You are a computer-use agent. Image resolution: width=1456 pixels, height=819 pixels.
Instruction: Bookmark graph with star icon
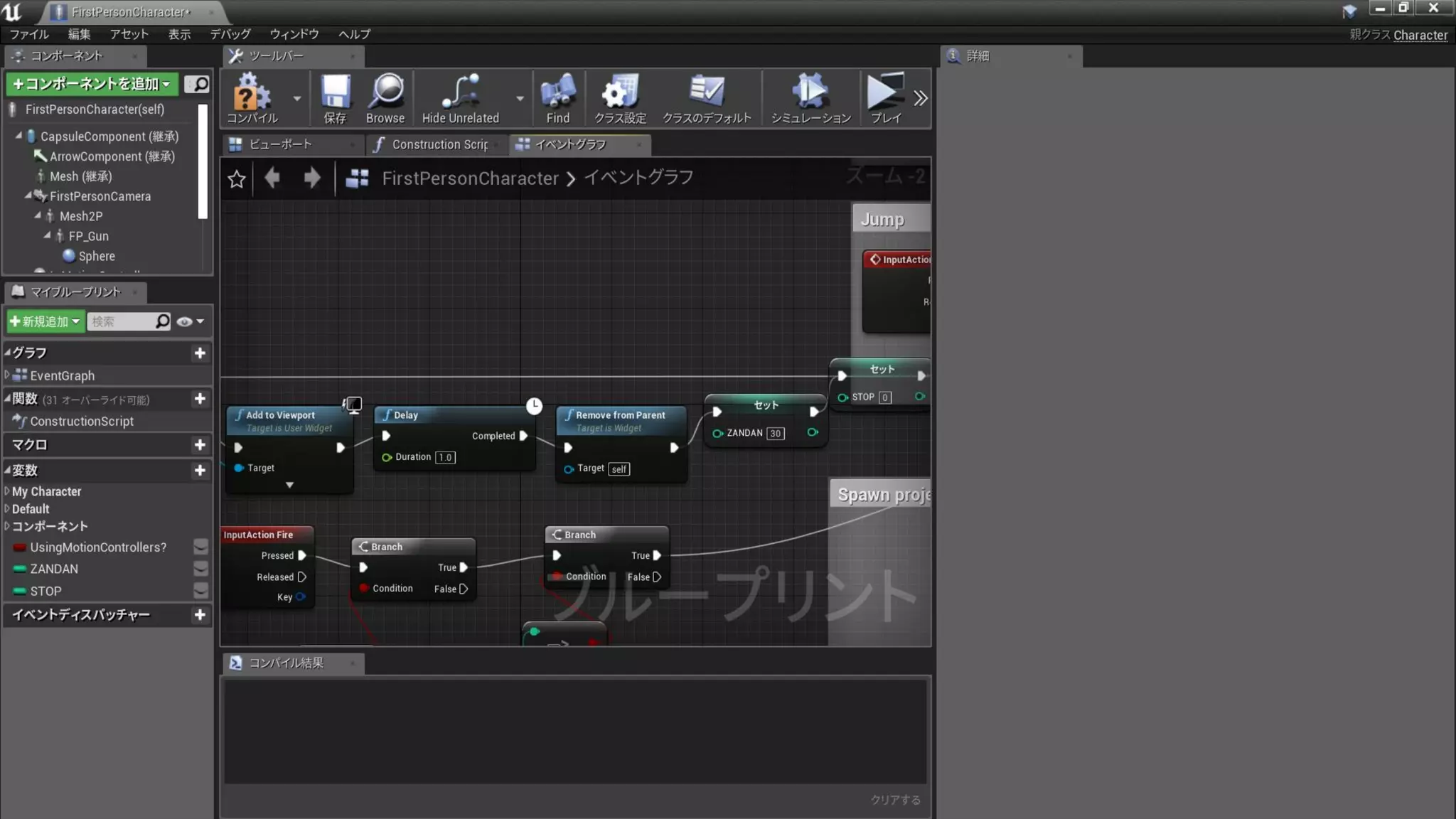pos(237,178)
